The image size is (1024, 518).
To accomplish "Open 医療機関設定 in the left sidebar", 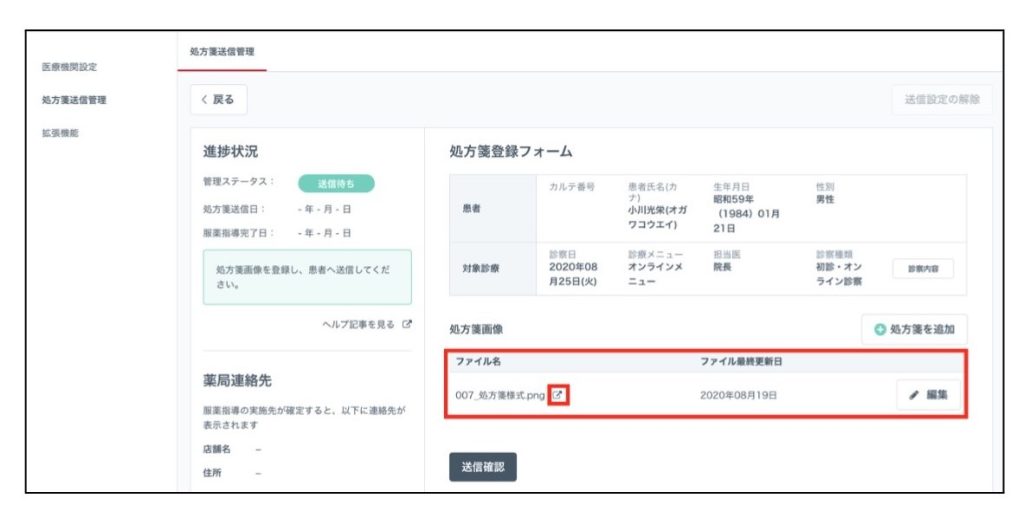I will pos(69,67).
